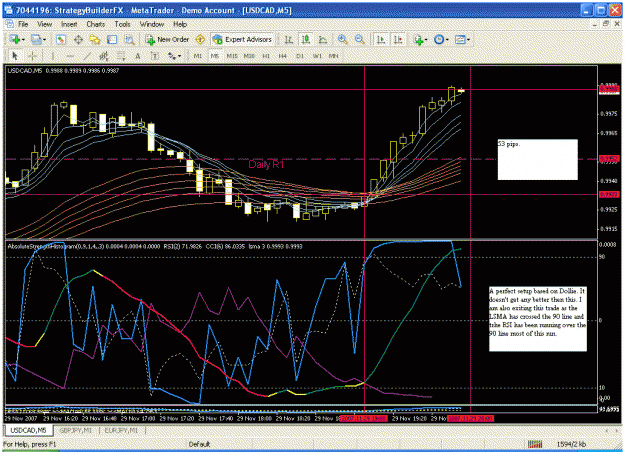Switch to the M30 timeframe
The width and height of the screenshot is (625, 452).
click(249, 56)
